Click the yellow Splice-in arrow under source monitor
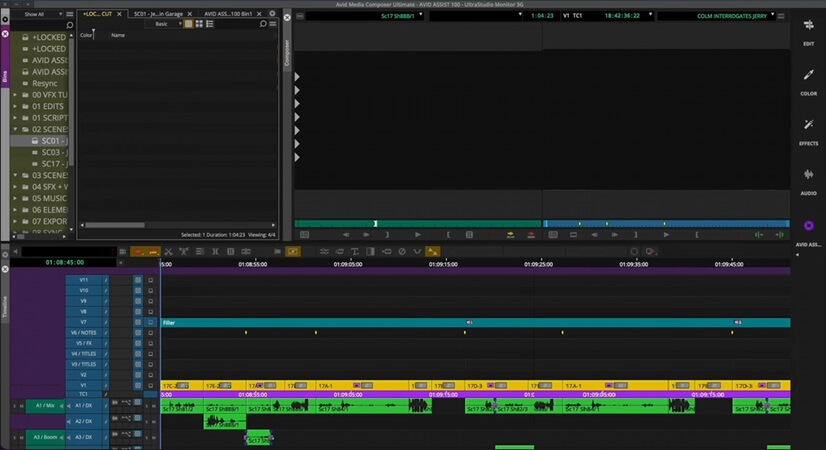This screenshot has height=450, width=826. [510, 234]
